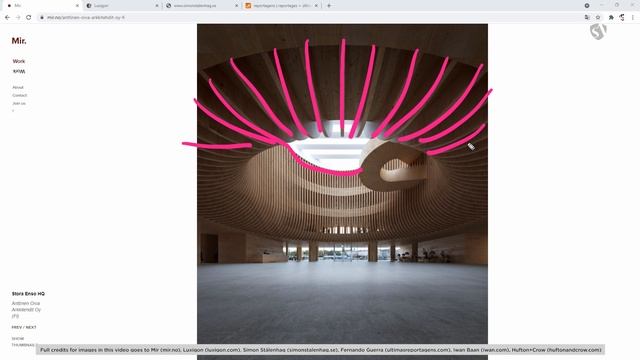Open the Contact page link
Viewport: 640px width, 360px height.
[20, 95]
